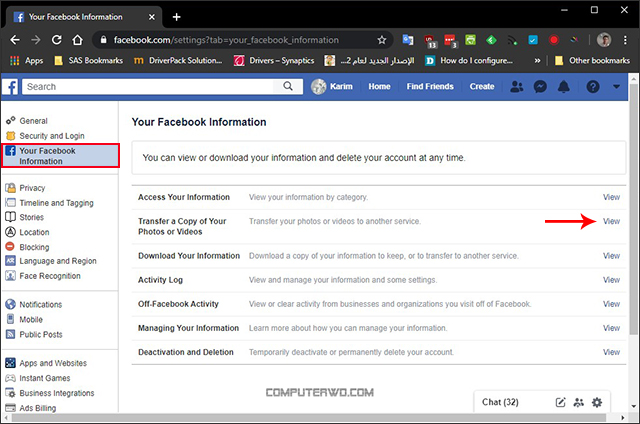Viewport: 640px width, 424px height.
Task: Open the Messenger icon
Action: point(540,87)
